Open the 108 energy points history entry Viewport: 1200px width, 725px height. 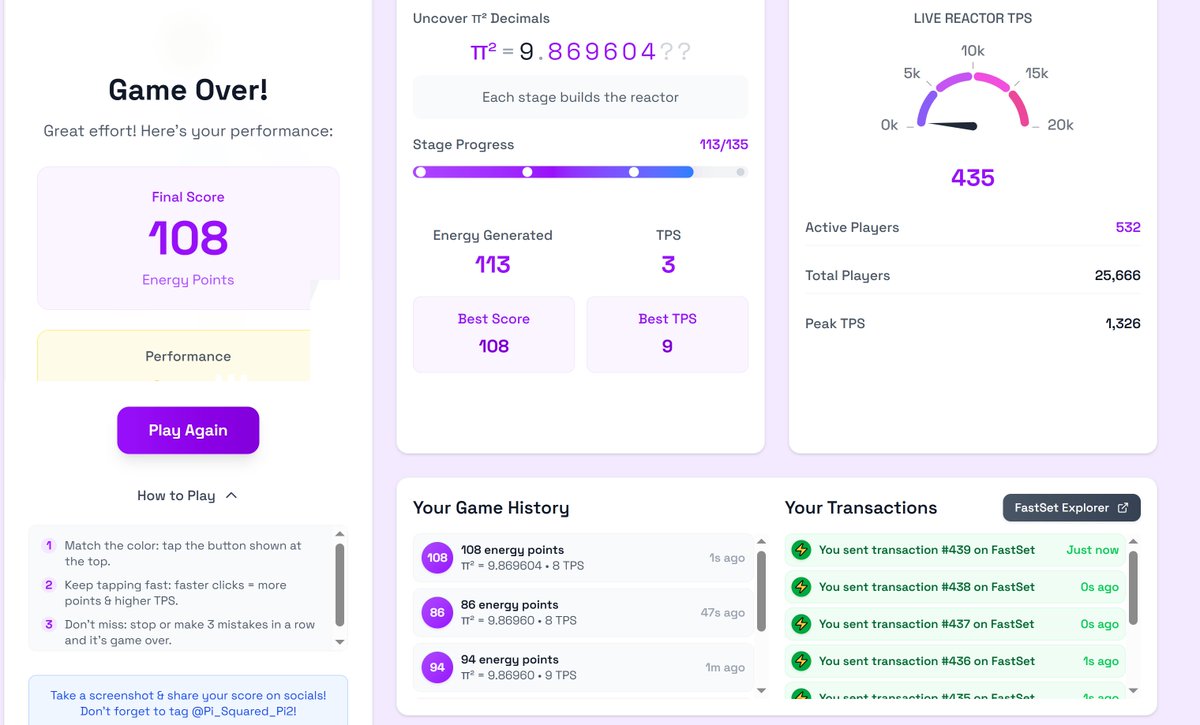583,558
